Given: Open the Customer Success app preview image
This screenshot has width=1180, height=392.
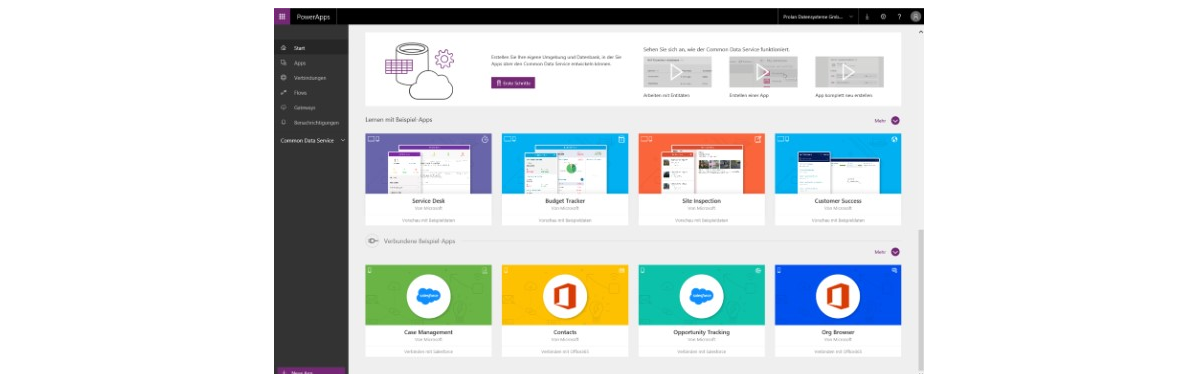Looking at the screenshot, I should (838, 164).
